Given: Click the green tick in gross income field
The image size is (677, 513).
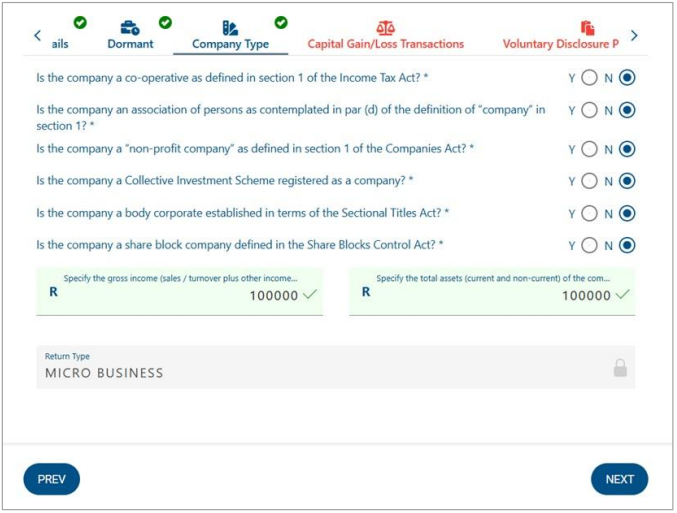Looking at the screenshot, I should [x=310, y=295].
